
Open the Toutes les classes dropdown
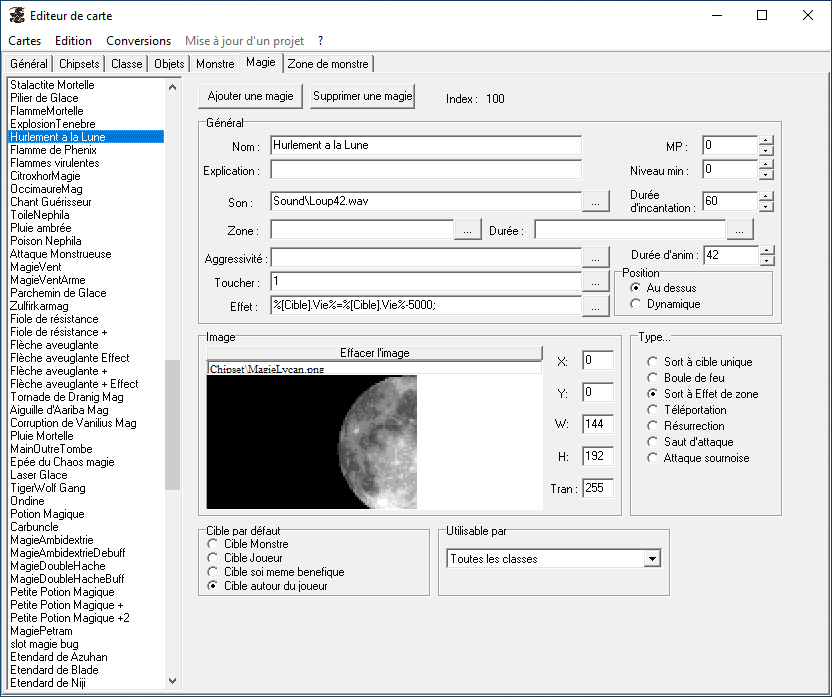pos(652,559)
